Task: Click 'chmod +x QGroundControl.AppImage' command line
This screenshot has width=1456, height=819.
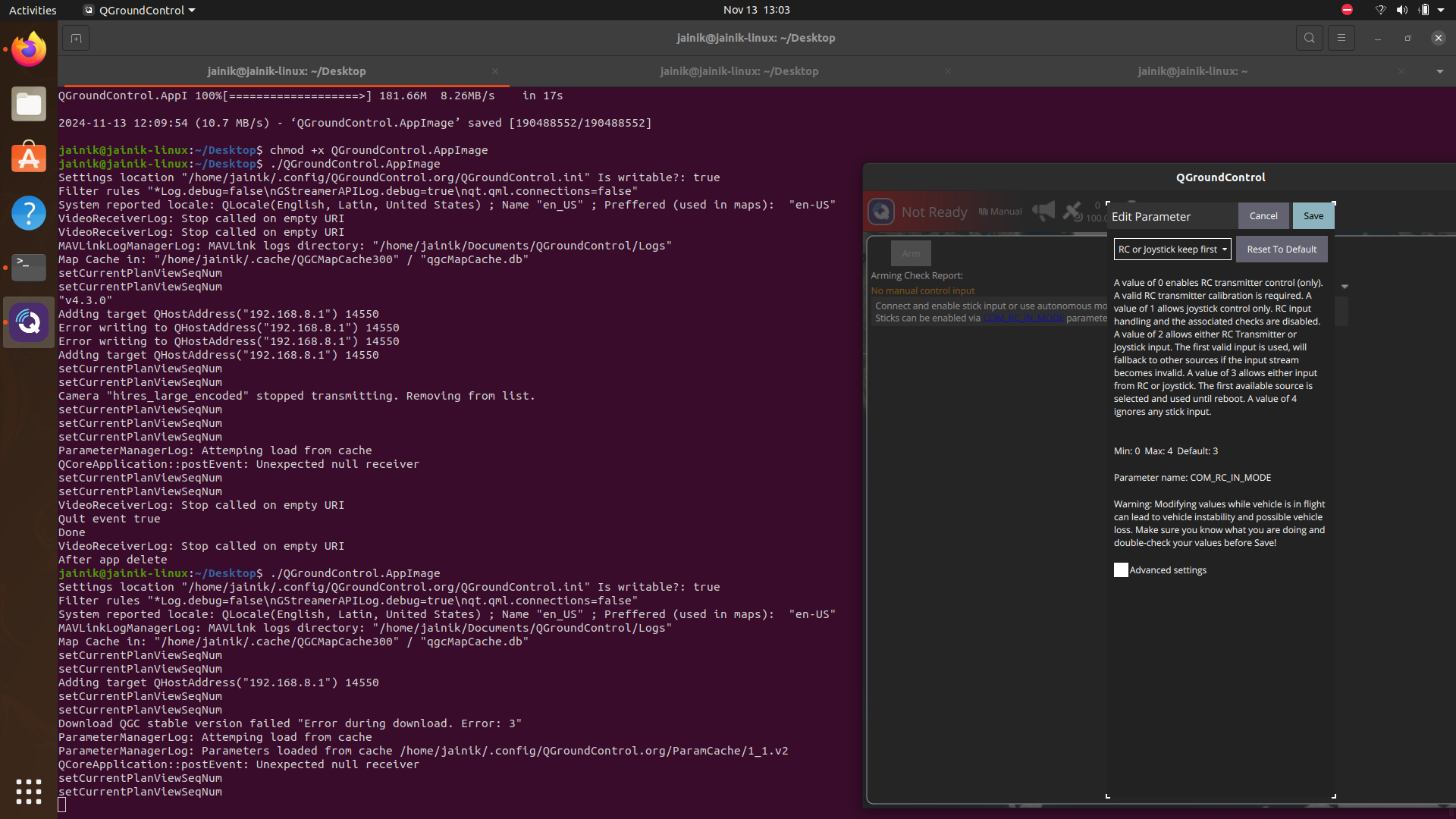Action: 378,150
